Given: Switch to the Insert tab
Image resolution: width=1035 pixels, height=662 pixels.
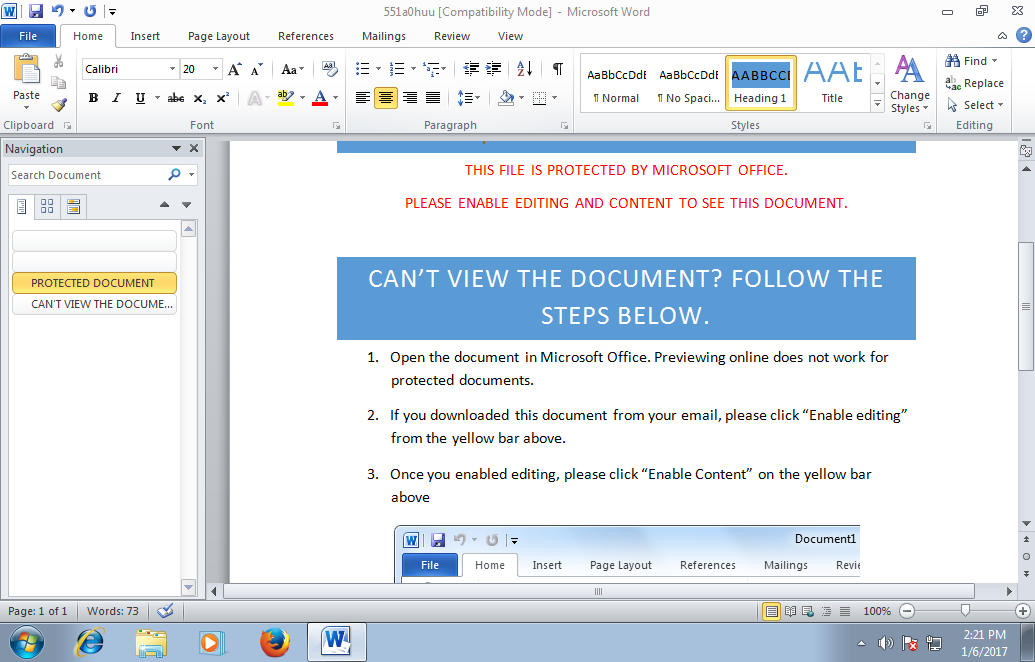Looking at the screenshot, I should (145, 36).
